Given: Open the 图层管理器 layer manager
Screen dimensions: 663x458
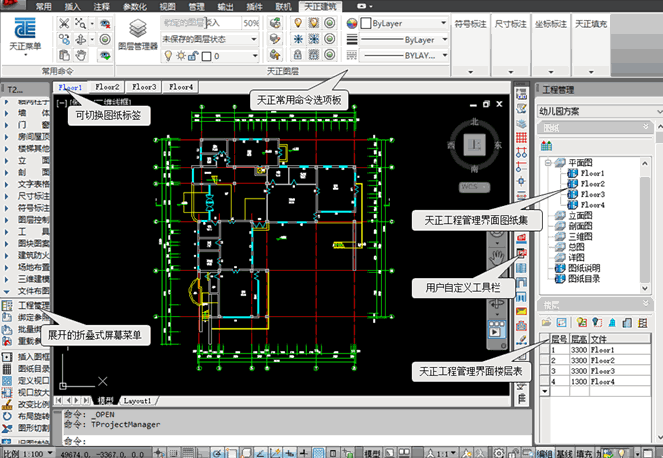Looking at the screenshot, I should [138, 36].
